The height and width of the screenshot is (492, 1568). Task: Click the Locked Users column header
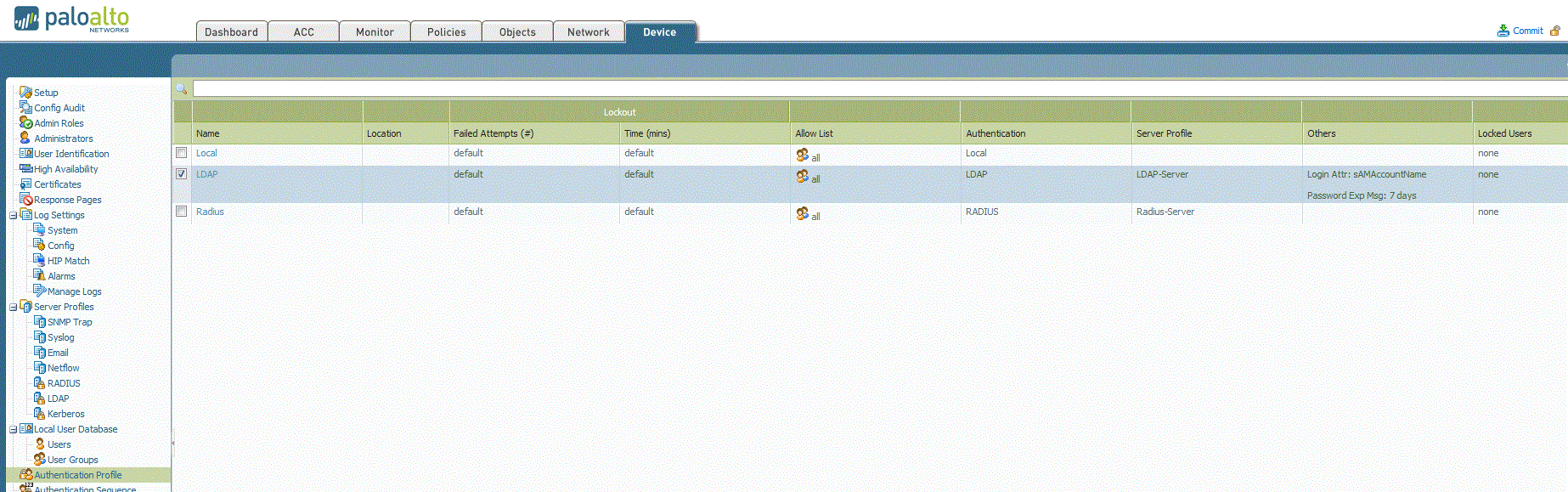[x=1520, y=133]
